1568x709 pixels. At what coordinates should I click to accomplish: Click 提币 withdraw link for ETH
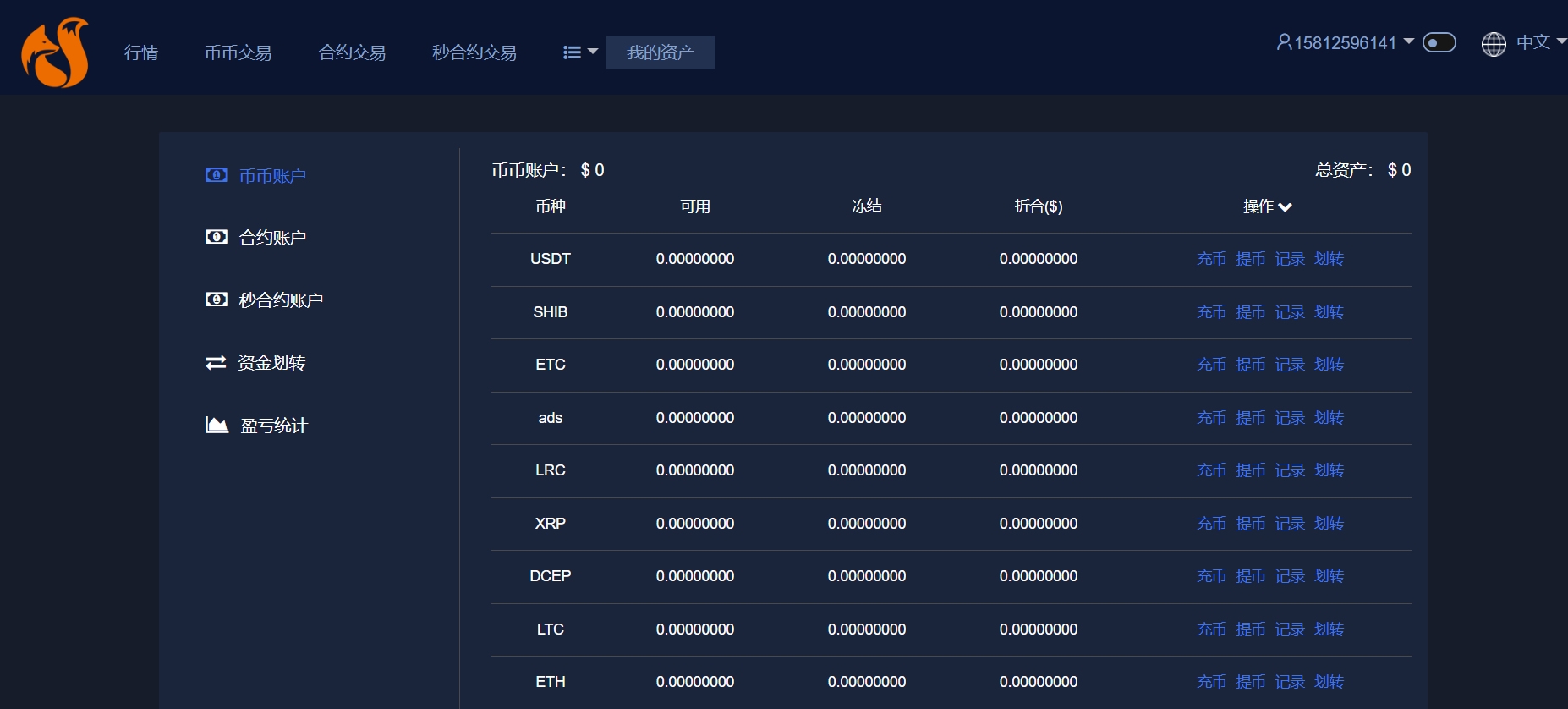point(1250,682)
